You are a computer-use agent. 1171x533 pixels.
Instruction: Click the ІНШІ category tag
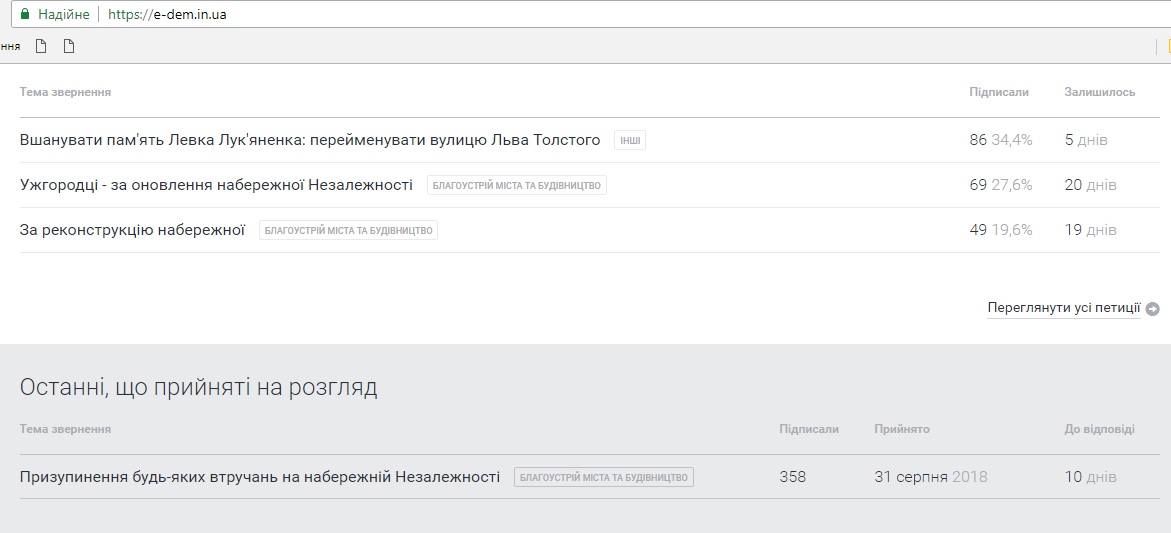[630, 141]
